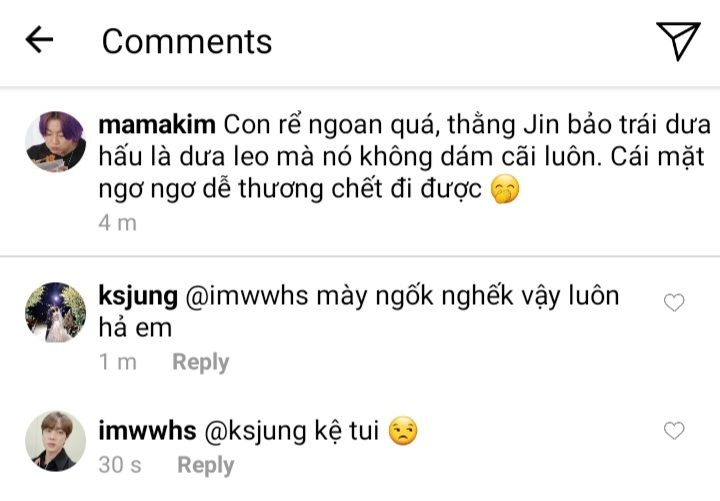Click the mamakim username
The width and height of the screenshot is (720, 501).
click(157, 125)
